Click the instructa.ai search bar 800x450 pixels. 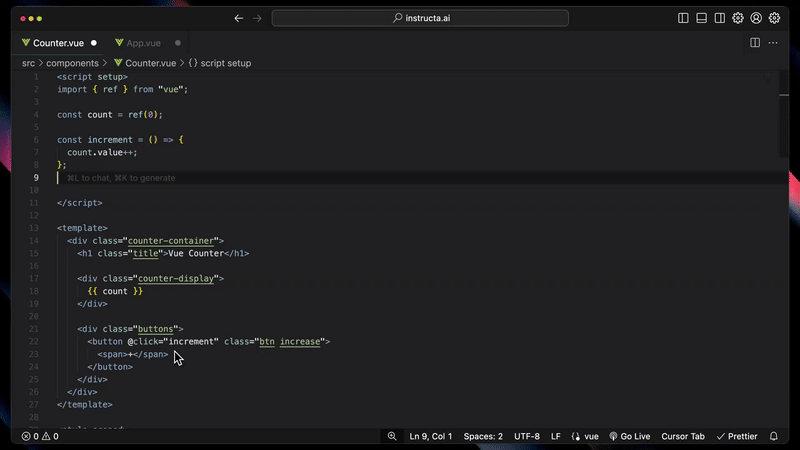coord(420,18)
